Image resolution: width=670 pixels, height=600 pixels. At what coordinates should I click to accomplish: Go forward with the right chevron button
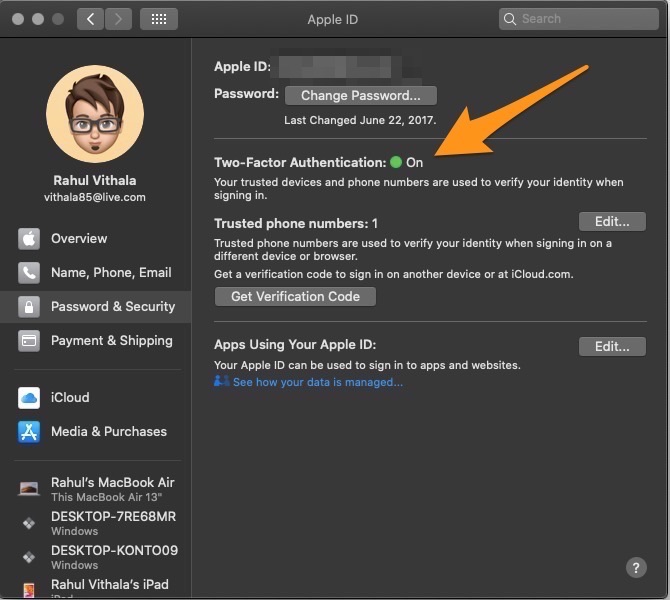pyautogui.click(x=118, y=19)
